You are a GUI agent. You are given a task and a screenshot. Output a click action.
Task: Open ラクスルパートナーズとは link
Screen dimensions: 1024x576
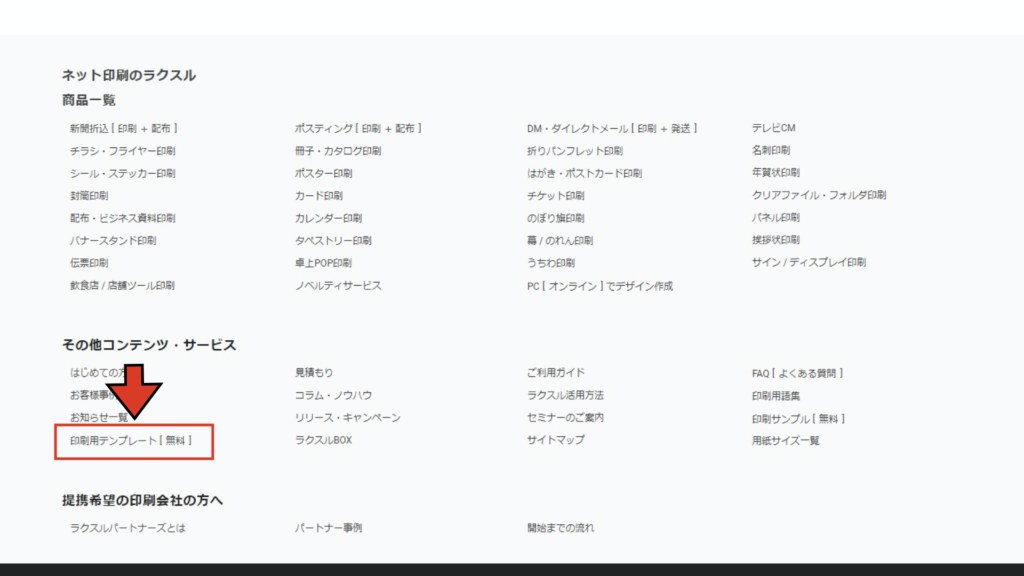tap(128, 528)
